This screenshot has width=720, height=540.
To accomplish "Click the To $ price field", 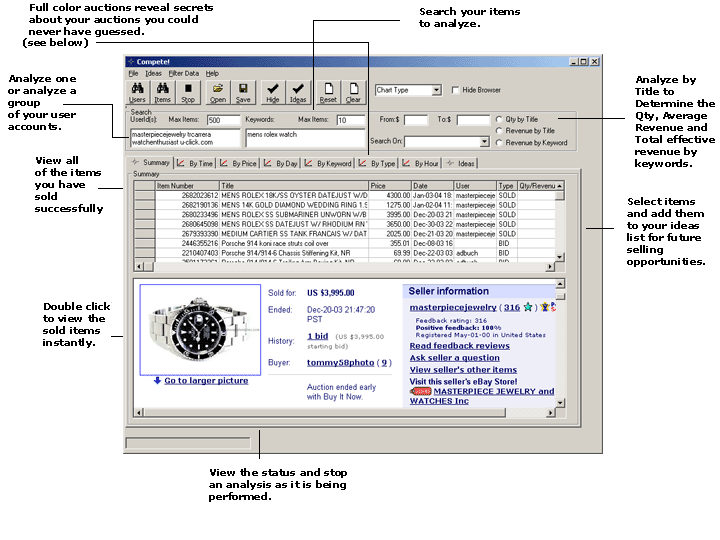I will pyautogui.click(x=473, y=120).
